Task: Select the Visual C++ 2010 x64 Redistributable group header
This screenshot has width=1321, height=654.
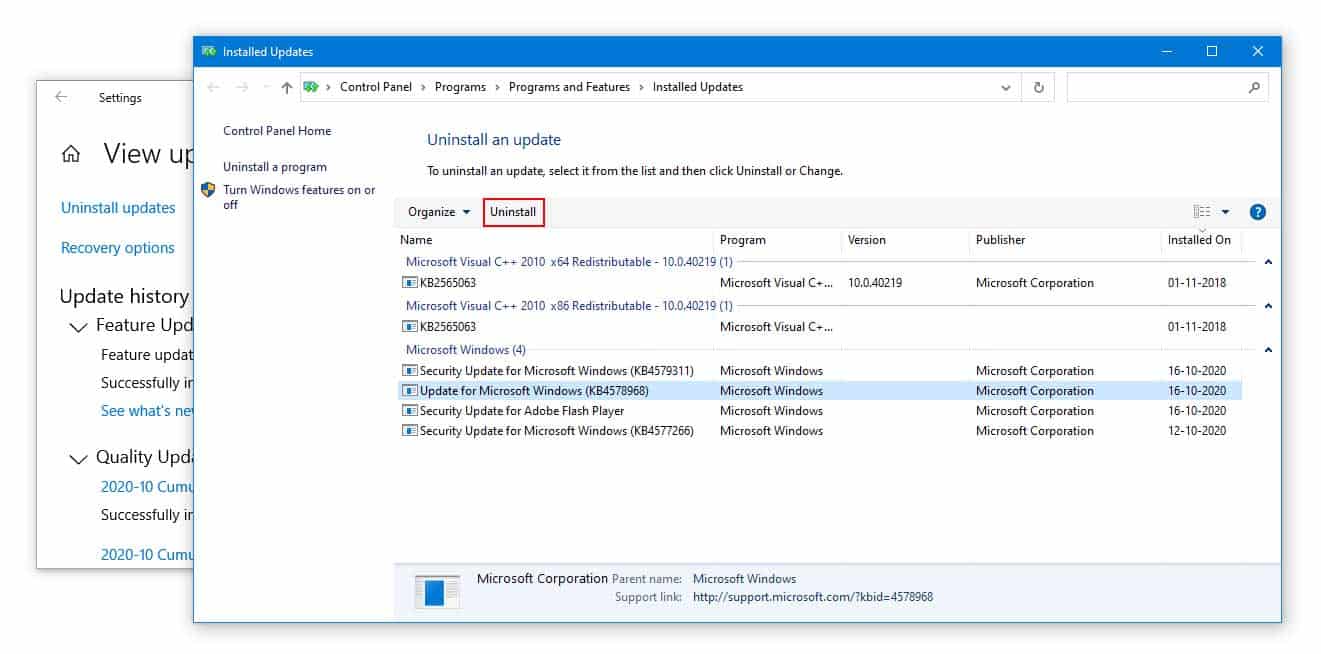Action: (569, 262)
